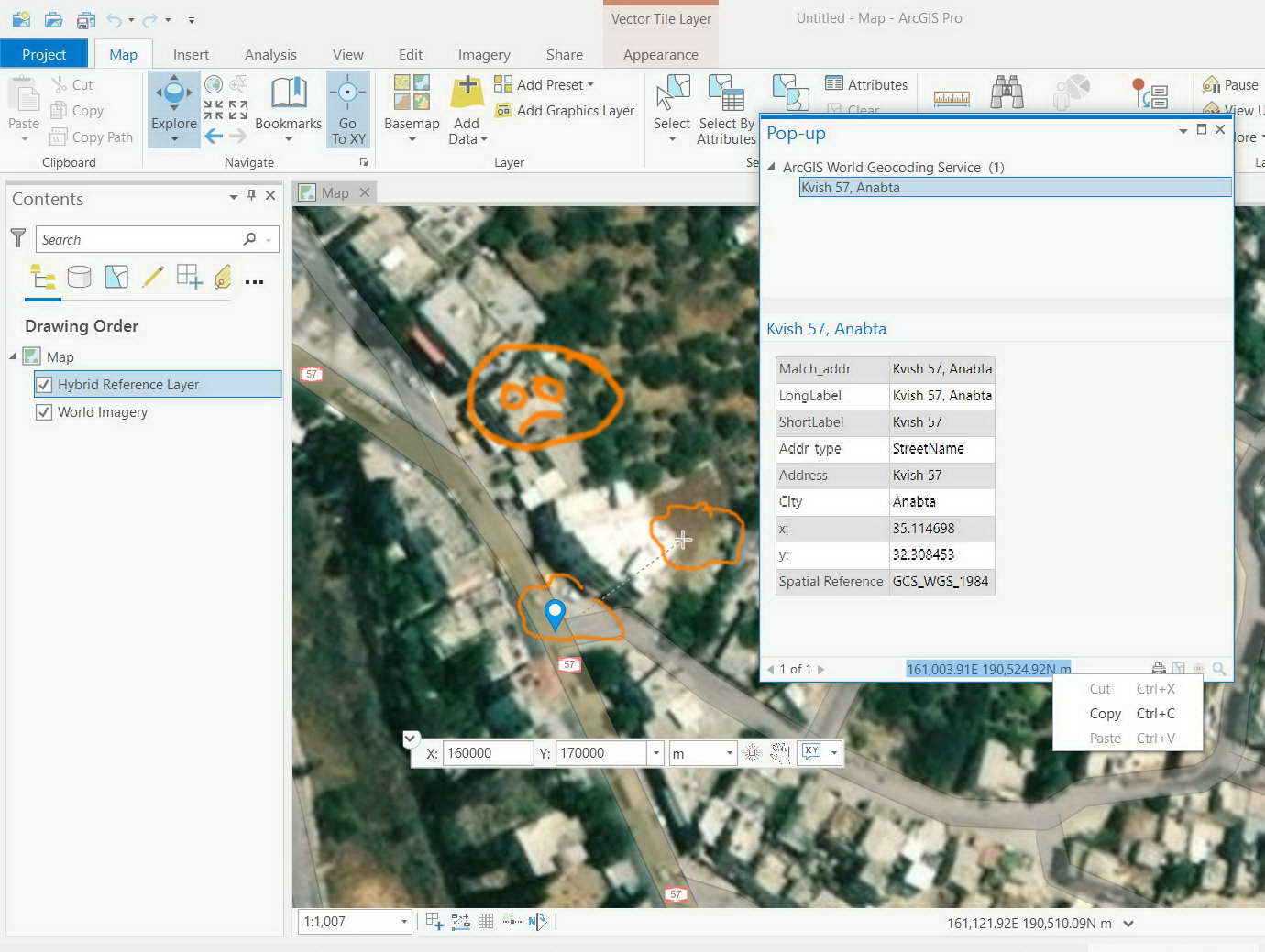Image resolution: width=1265 pixels, height=952 pixels.
Task: Click List By Editing pencil icon
Action: click(x=153, y=277)
